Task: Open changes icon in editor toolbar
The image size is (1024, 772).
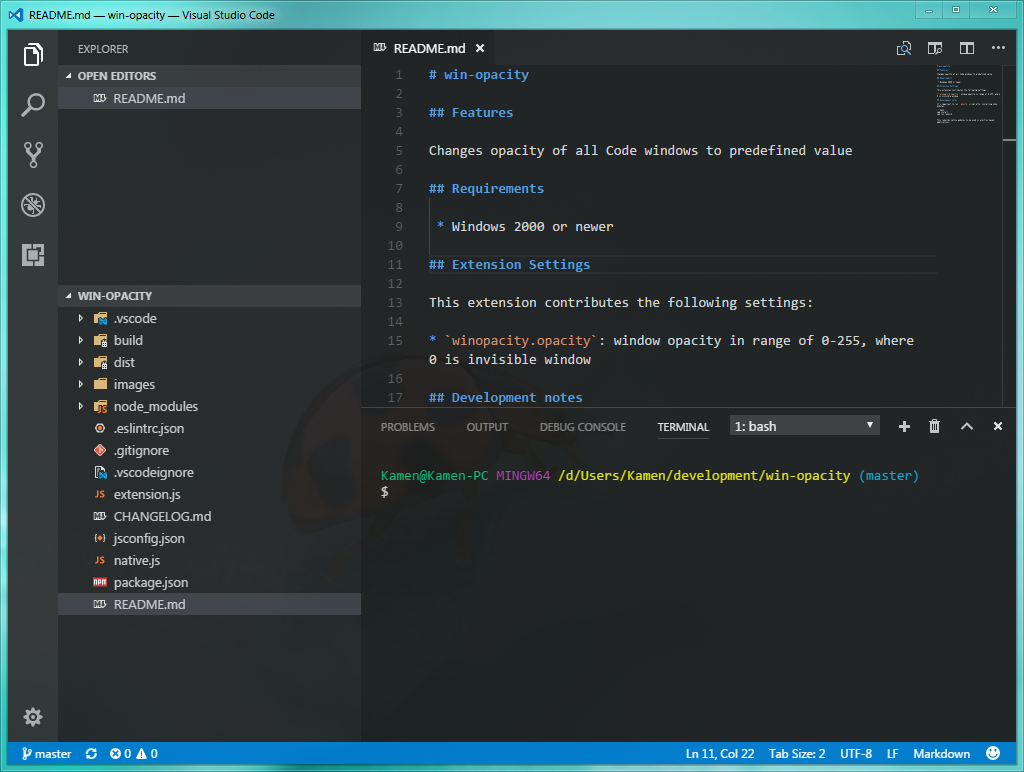Action: (x=904, y=48)
